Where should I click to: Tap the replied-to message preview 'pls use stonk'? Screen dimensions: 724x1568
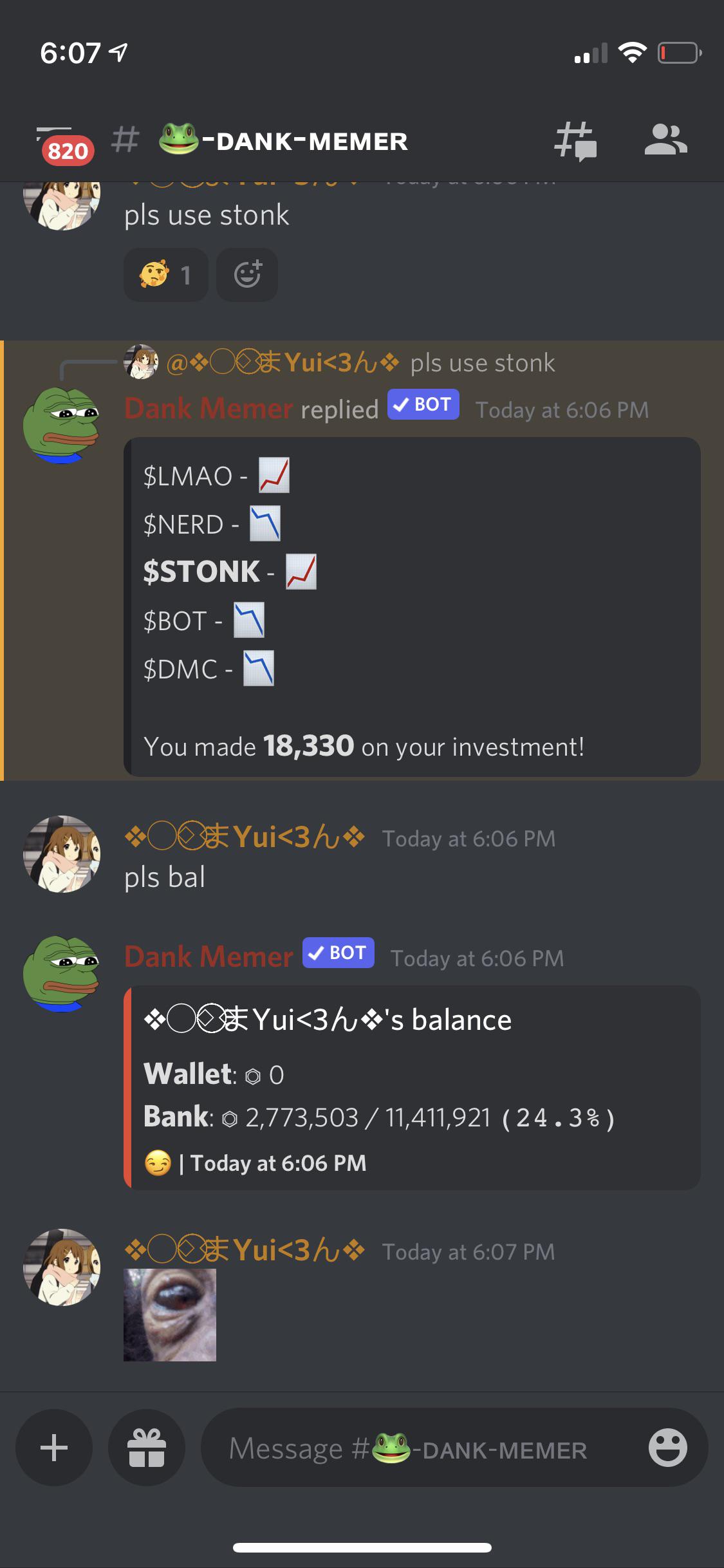pyautogui.click(x=483, y=362)
